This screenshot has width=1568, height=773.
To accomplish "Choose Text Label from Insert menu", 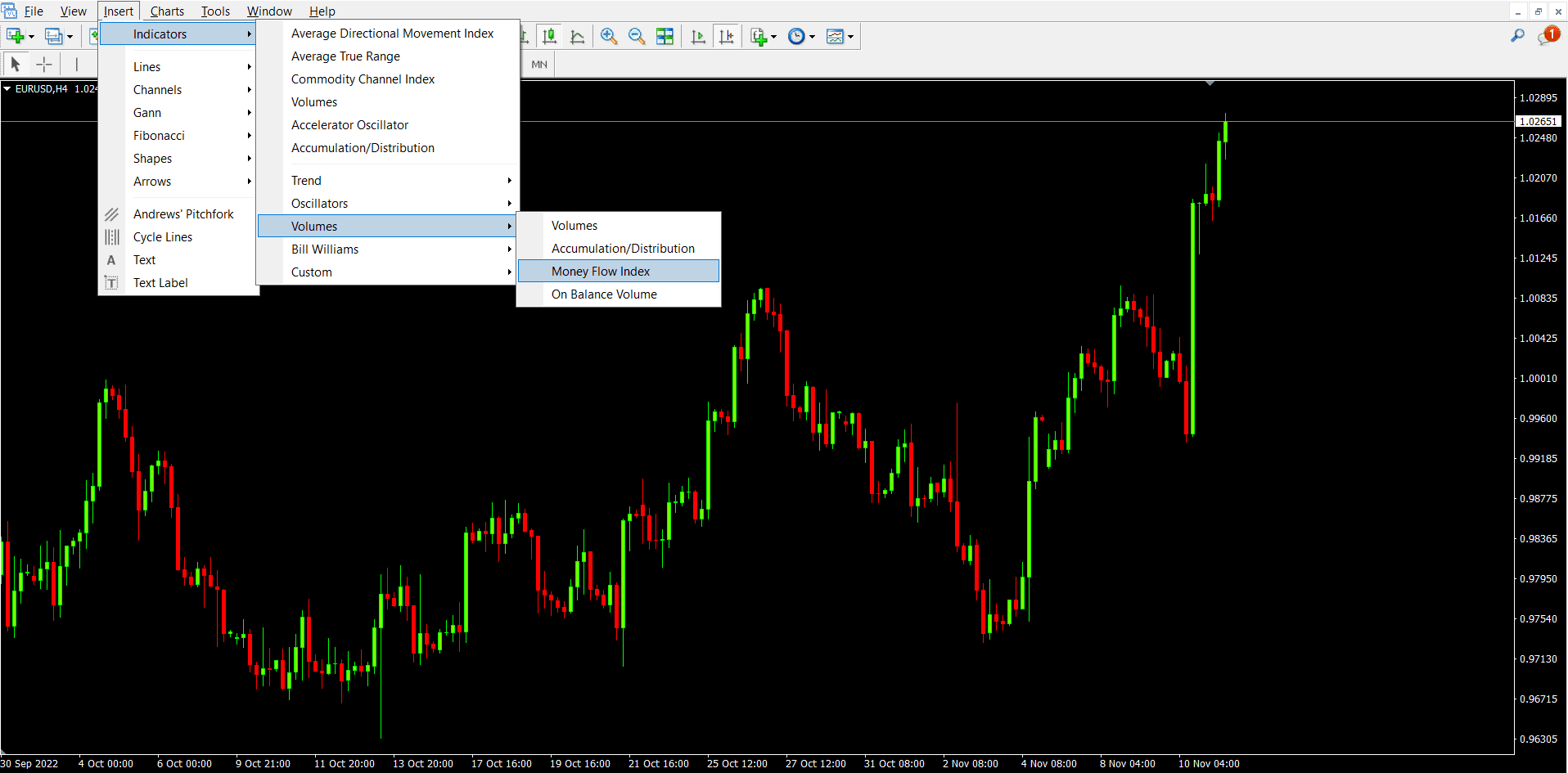I will pyautogui.click(x=178, y=283).
